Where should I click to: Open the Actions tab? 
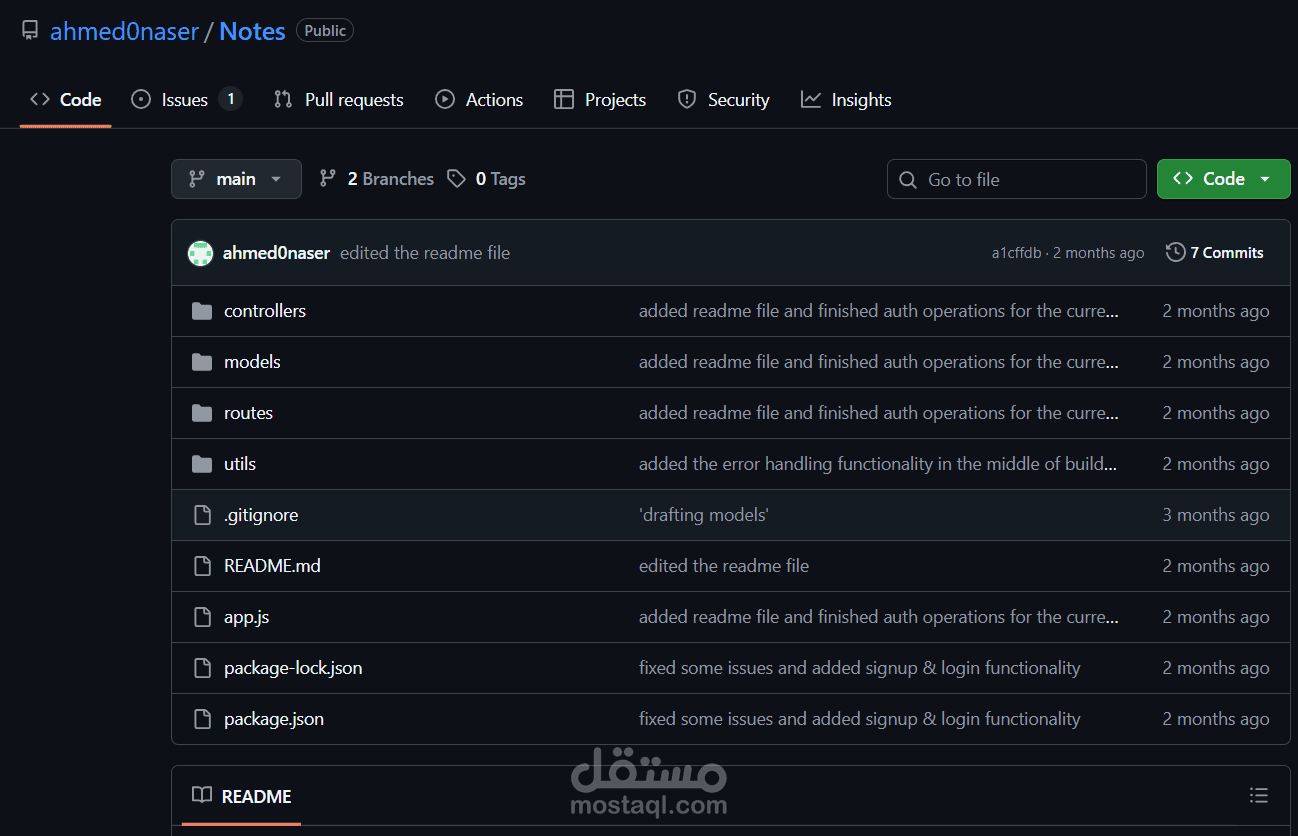click(479, 100)
